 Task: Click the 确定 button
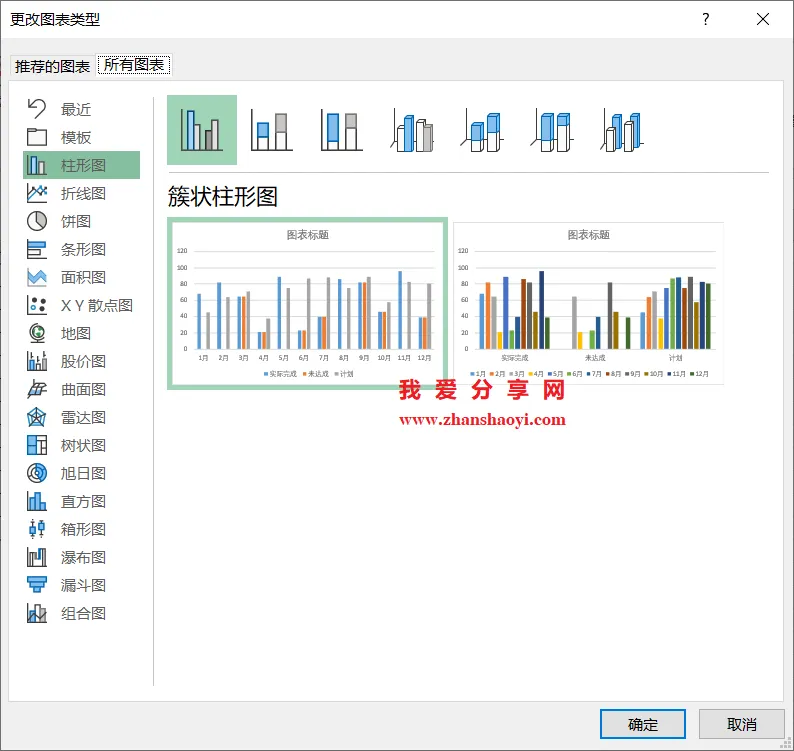pyautogui.click(x=643, y=724)
